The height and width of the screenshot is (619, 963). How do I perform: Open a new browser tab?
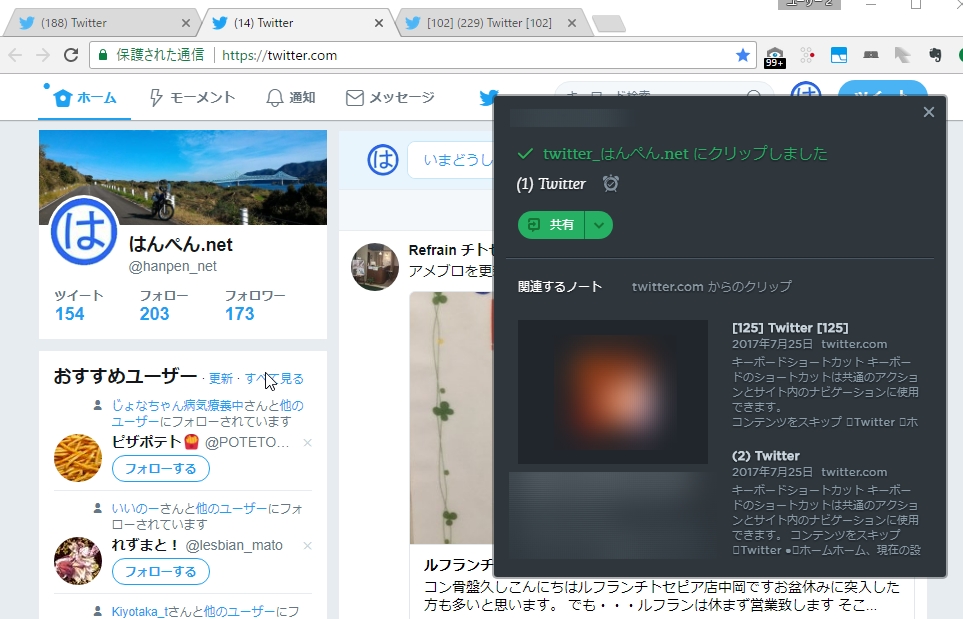tap(609, 24)
